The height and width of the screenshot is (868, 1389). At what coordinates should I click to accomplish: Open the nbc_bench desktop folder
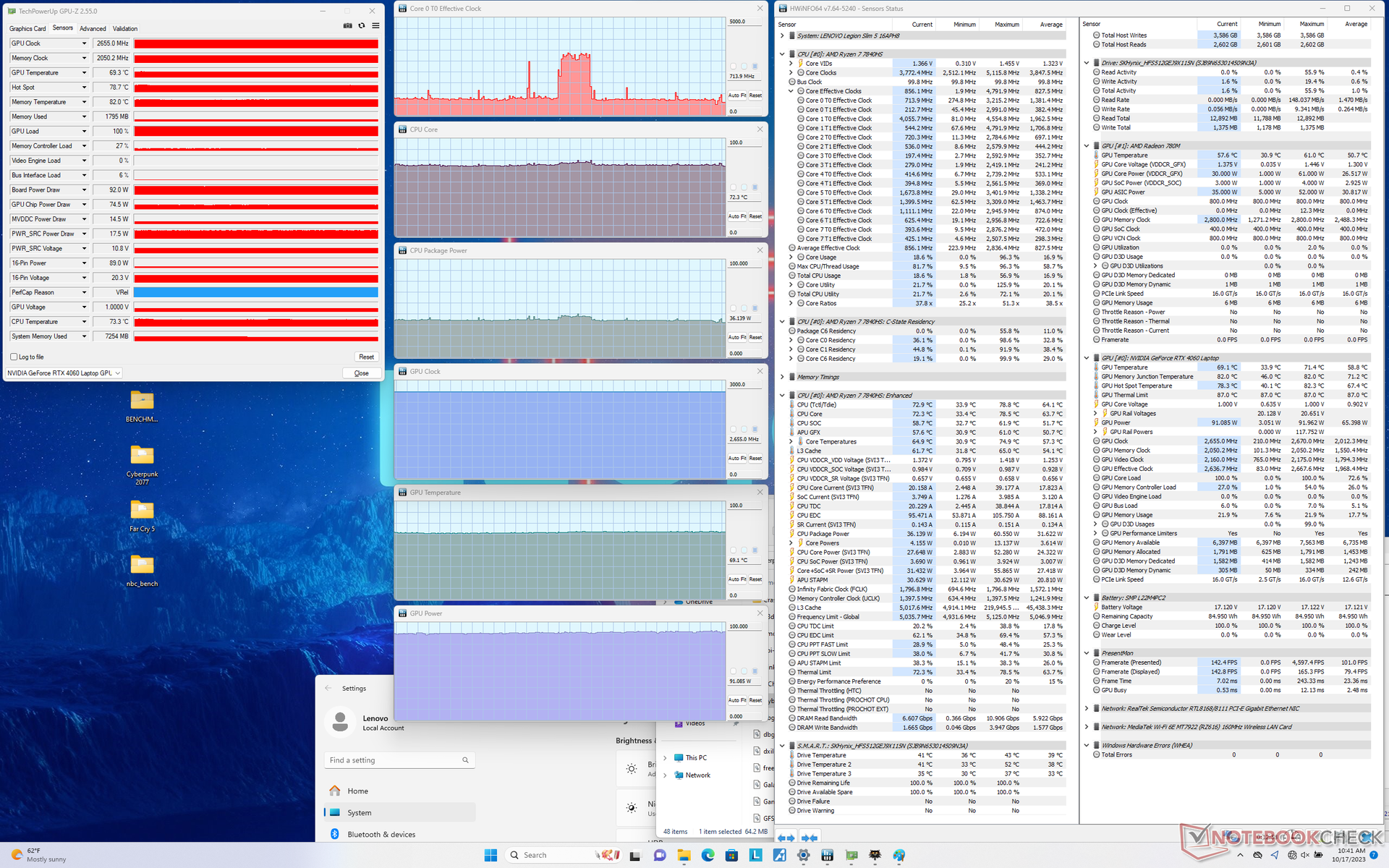[142, 571]
